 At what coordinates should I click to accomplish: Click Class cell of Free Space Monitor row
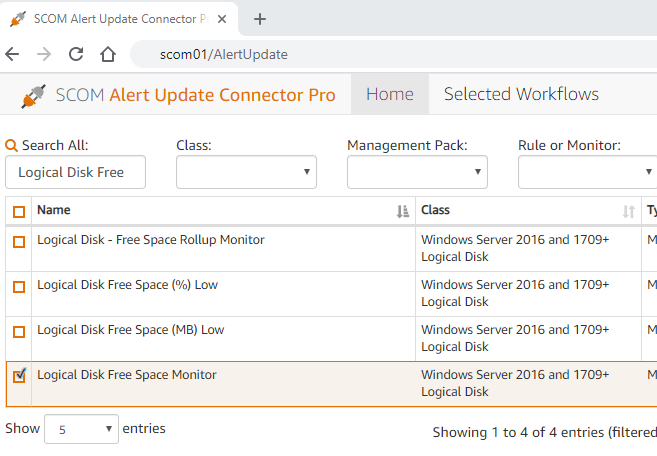528,383
